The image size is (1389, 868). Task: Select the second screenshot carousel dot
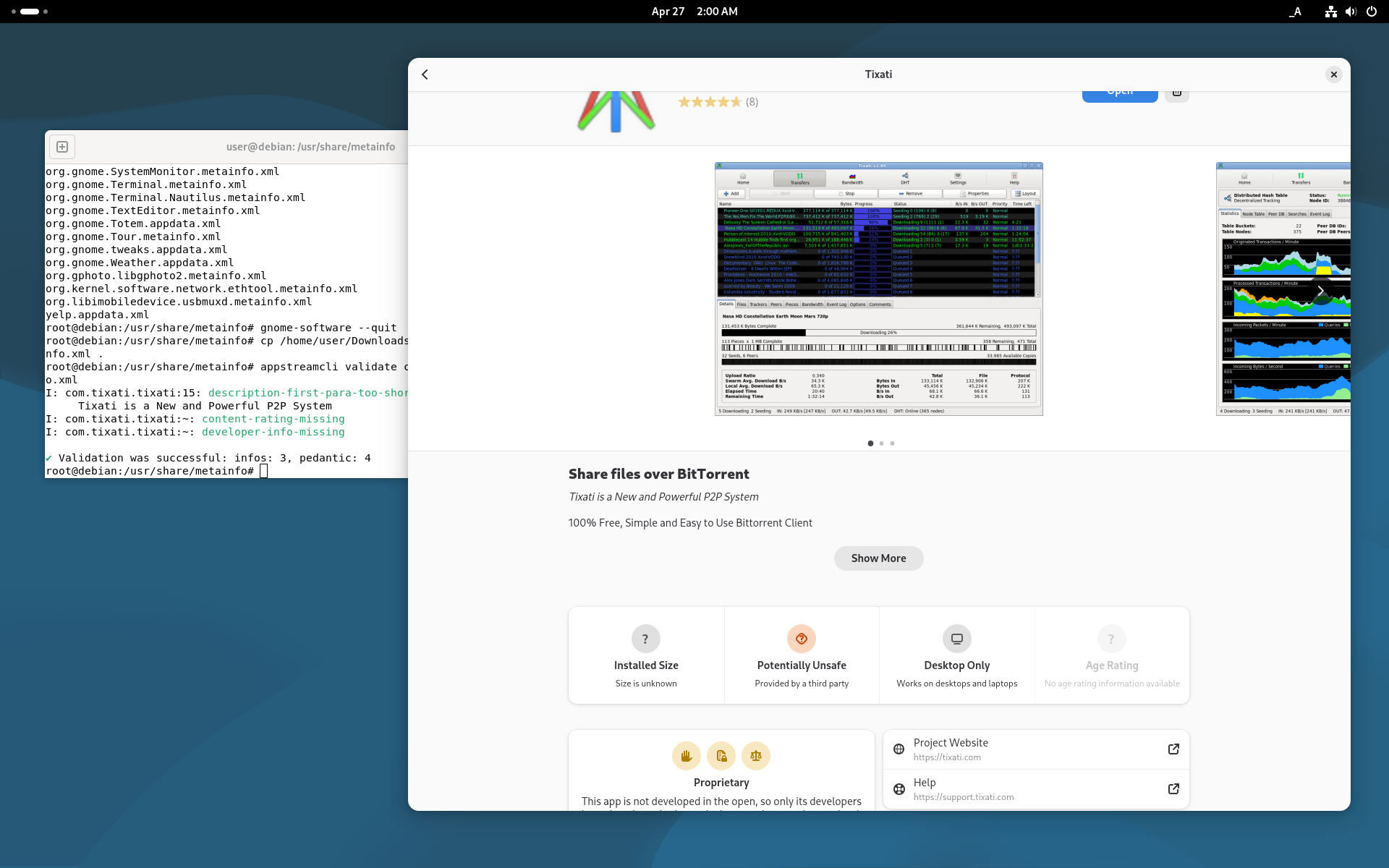[x=881, y=443]
